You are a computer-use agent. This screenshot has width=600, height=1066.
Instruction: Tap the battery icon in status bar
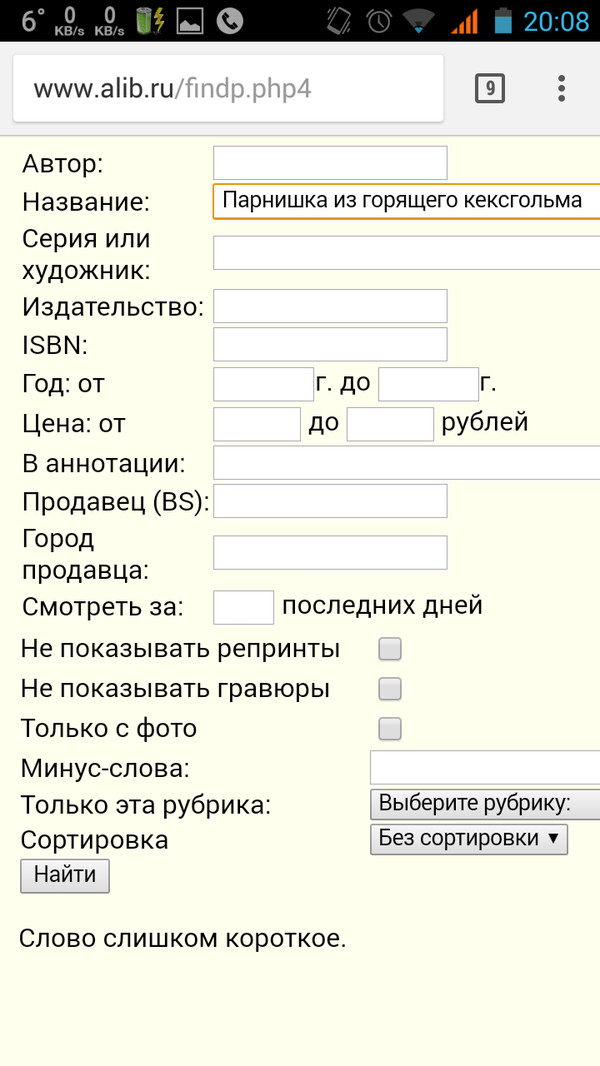pyautogui.click(x=503, y=20)
